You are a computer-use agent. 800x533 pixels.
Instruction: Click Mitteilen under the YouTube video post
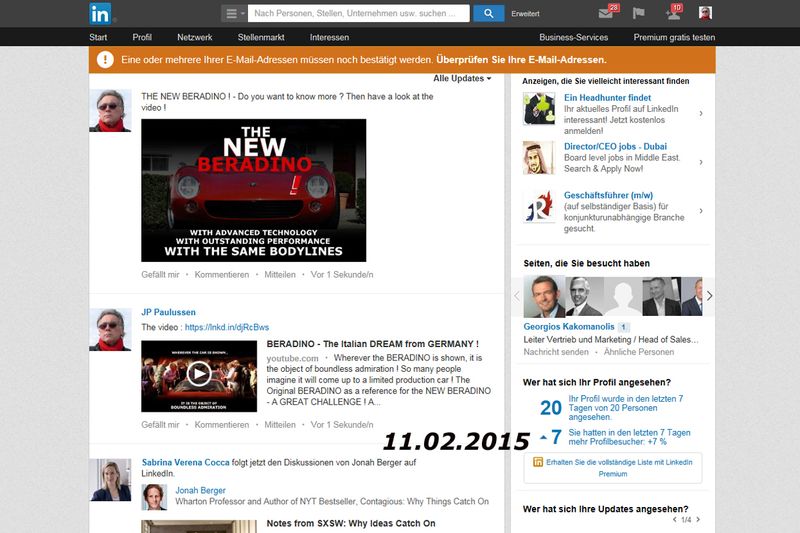280,424
